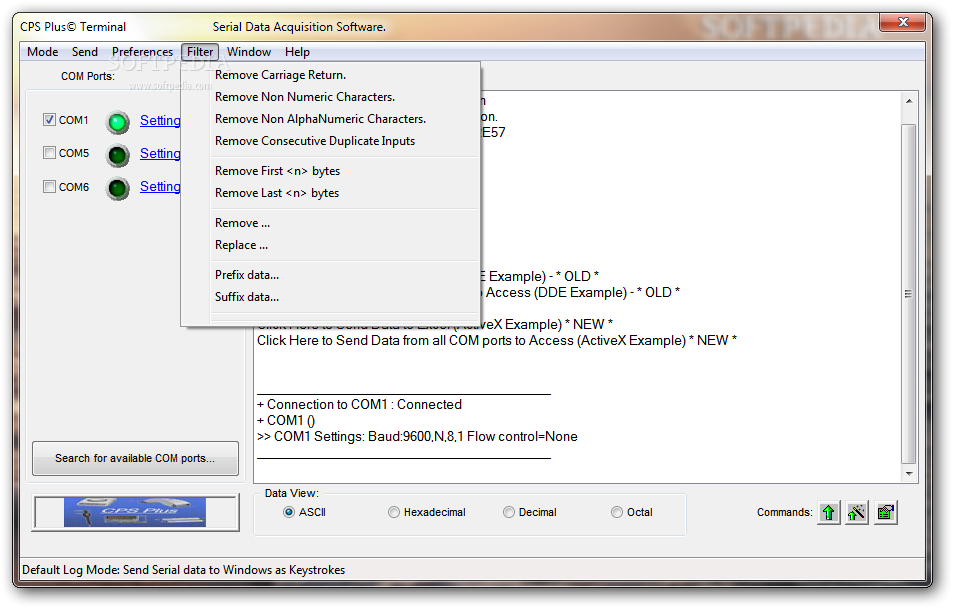Open COM5 Setting link
Image resolution: width=953 pixels, height=608 pixels.
point(160,153)
